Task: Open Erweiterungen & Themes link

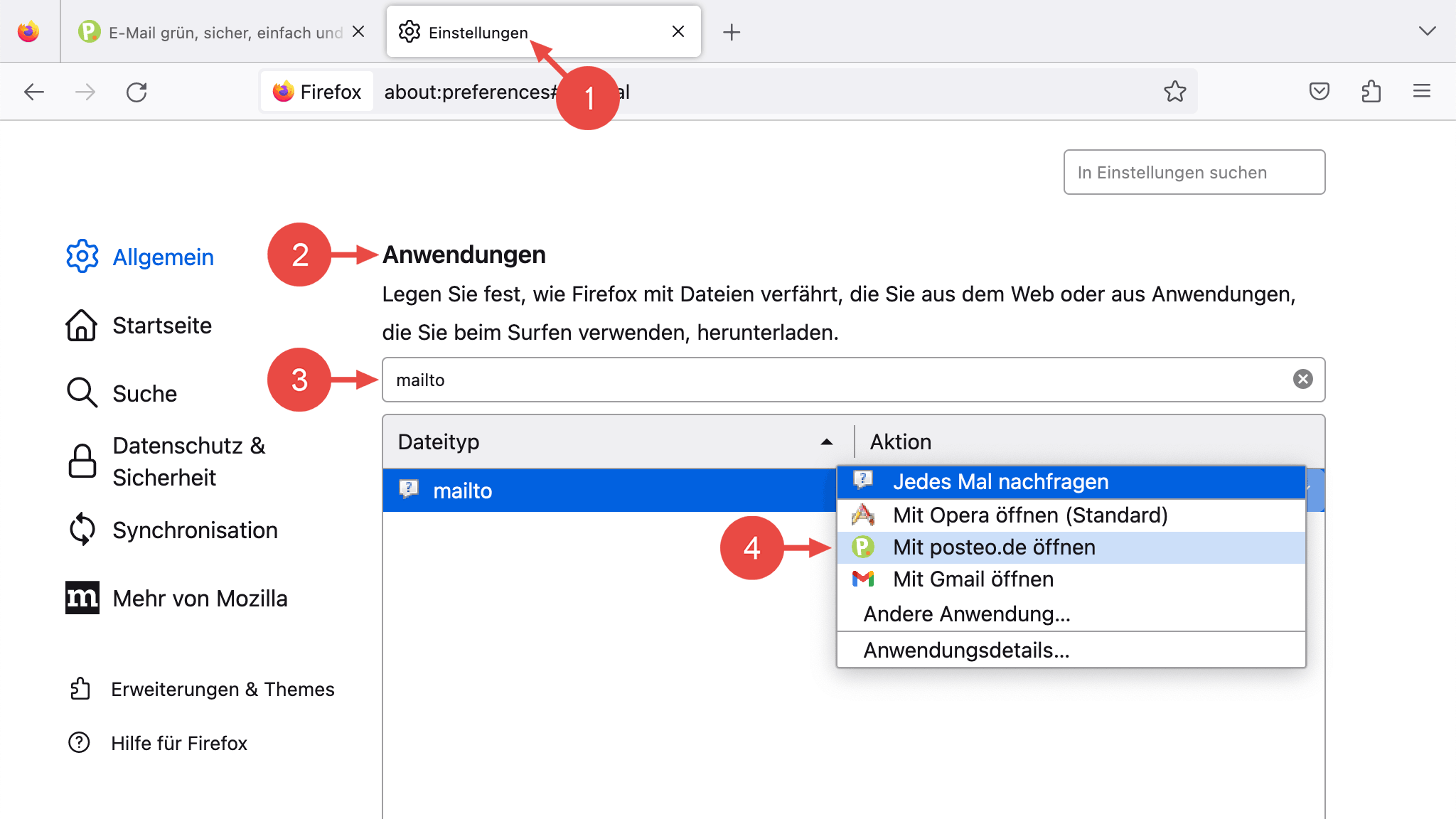Action: click(x=222, y=690)
